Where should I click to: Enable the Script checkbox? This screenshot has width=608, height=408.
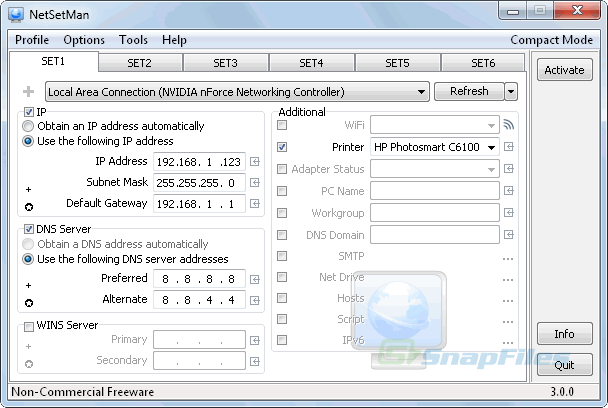click(282, 319)
